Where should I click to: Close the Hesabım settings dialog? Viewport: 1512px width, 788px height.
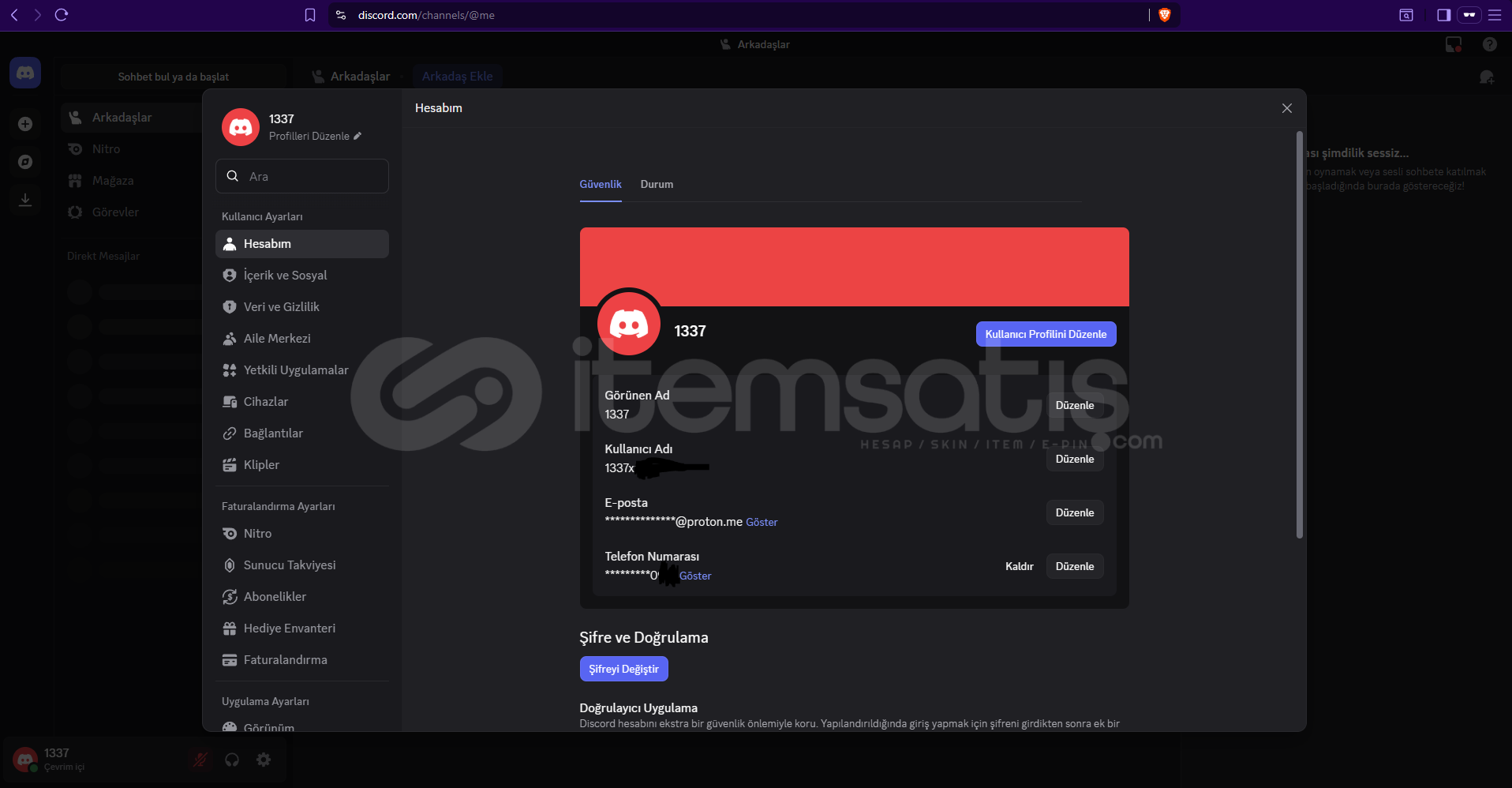click(1287, 108)
